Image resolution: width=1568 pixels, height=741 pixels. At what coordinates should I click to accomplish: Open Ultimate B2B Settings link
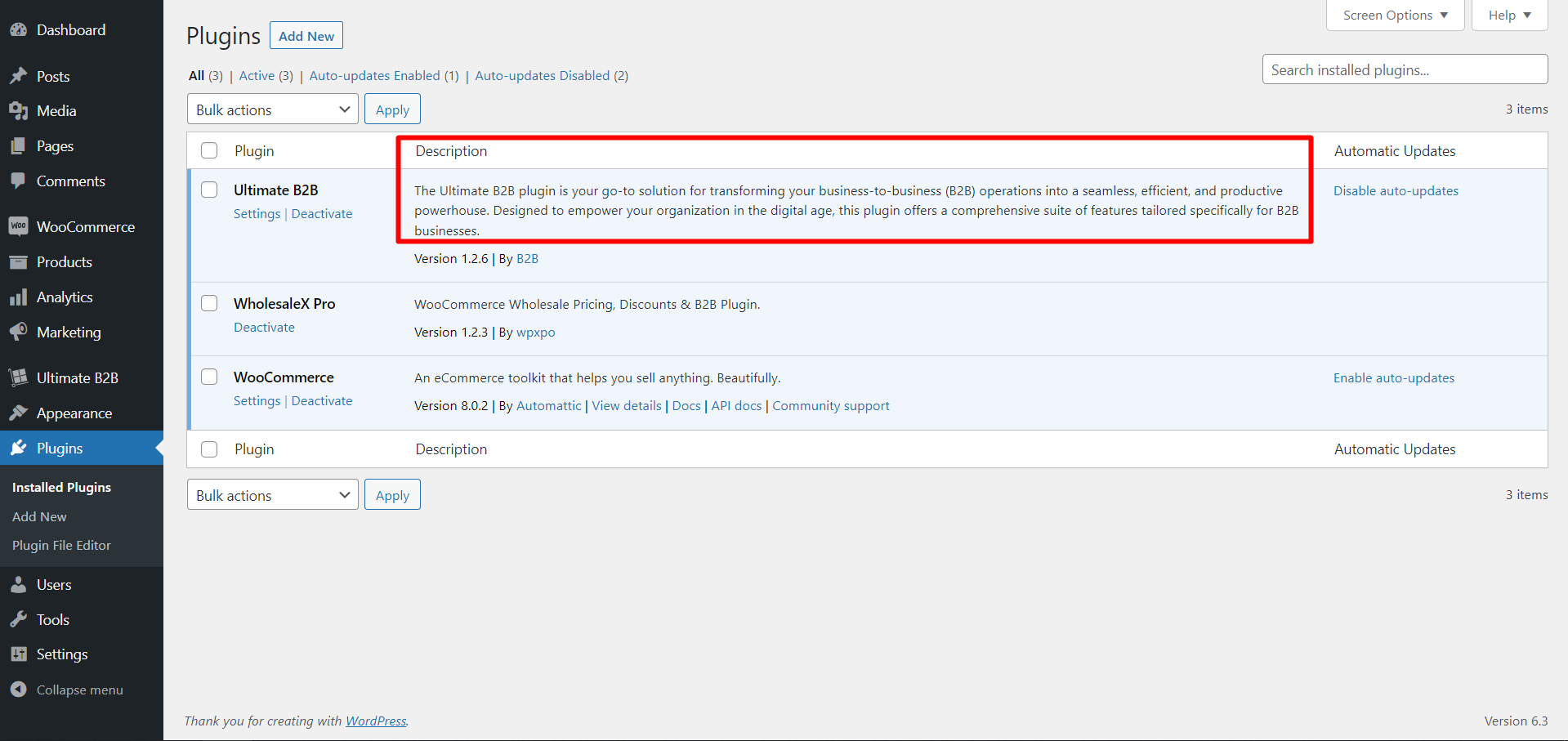(257, 213)
